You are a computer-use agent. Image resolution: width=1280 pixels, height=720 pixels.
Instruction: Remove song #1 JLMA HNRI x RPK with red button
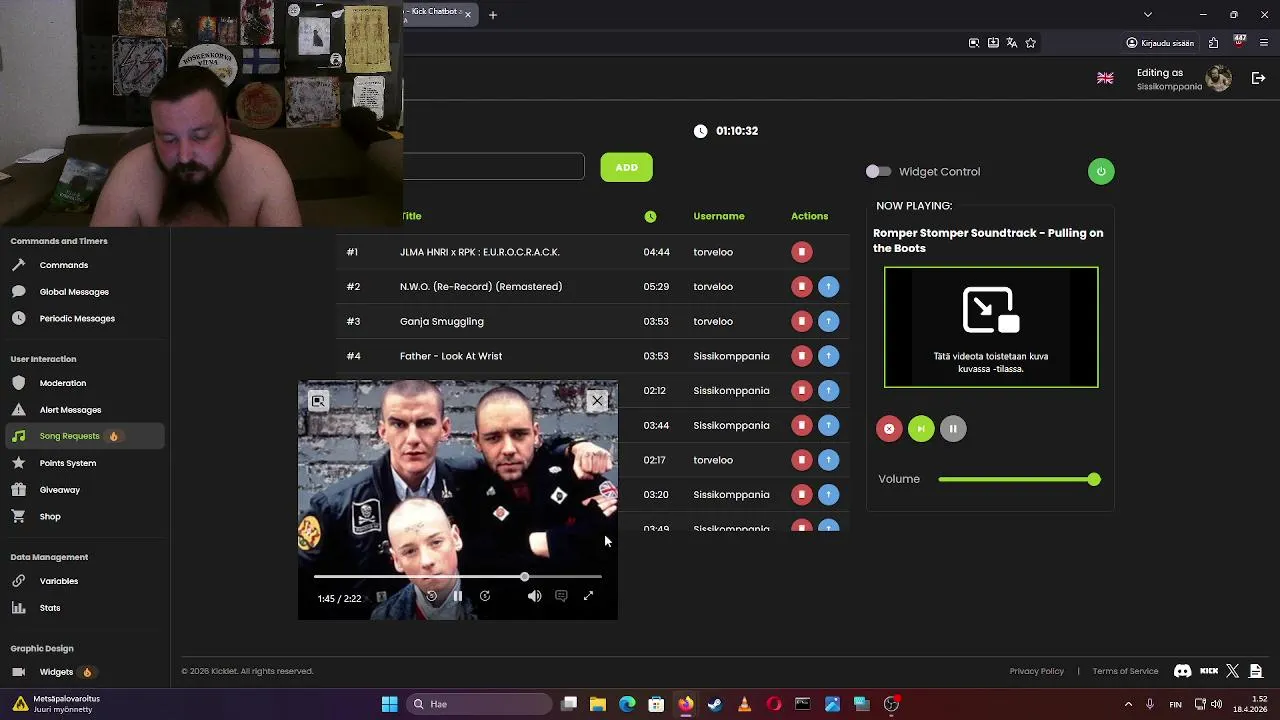(x=801, y=252)
